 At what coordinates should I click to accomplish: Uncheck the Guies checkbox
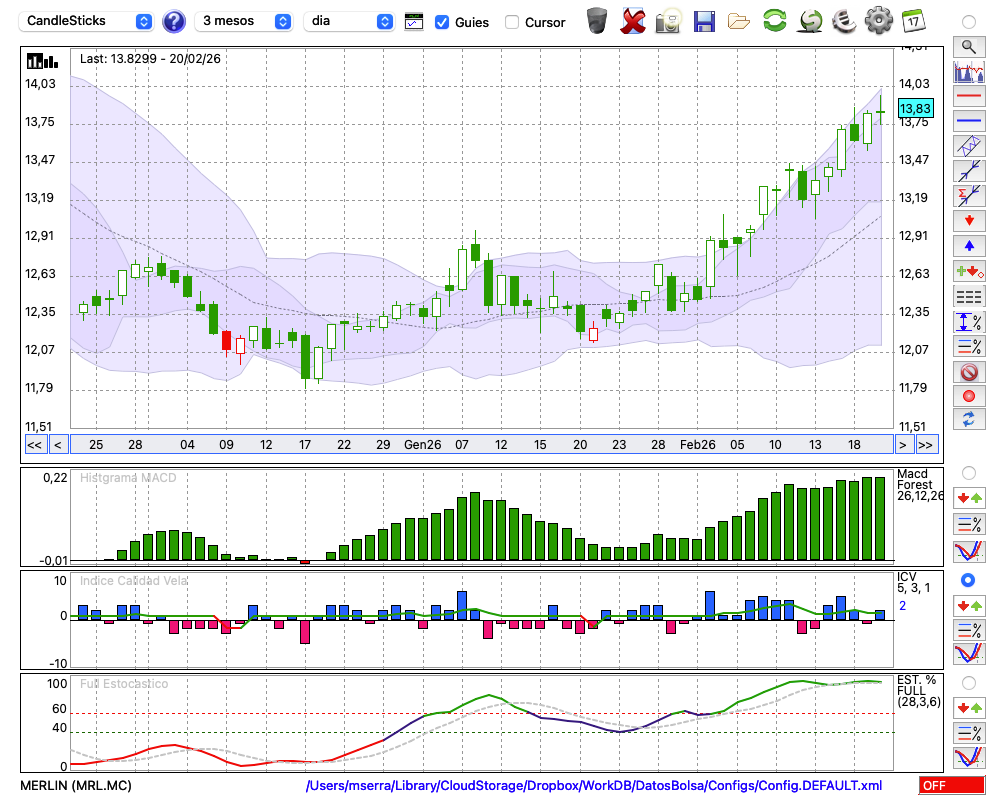click(x=442, y=22)
